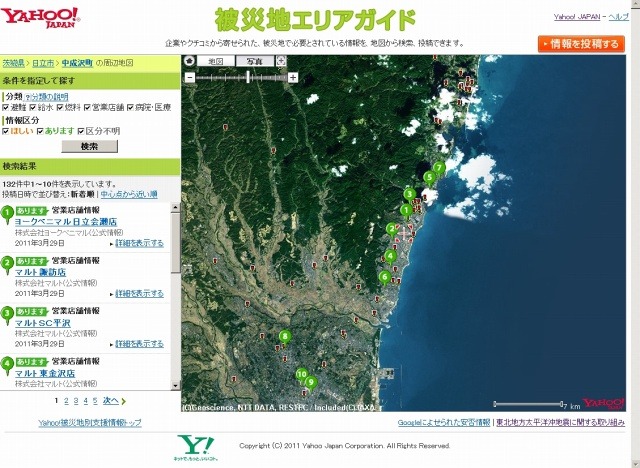Toggle the あります checkbox
The width and height of the screenshot is (640, 468).
pos(40,131)
